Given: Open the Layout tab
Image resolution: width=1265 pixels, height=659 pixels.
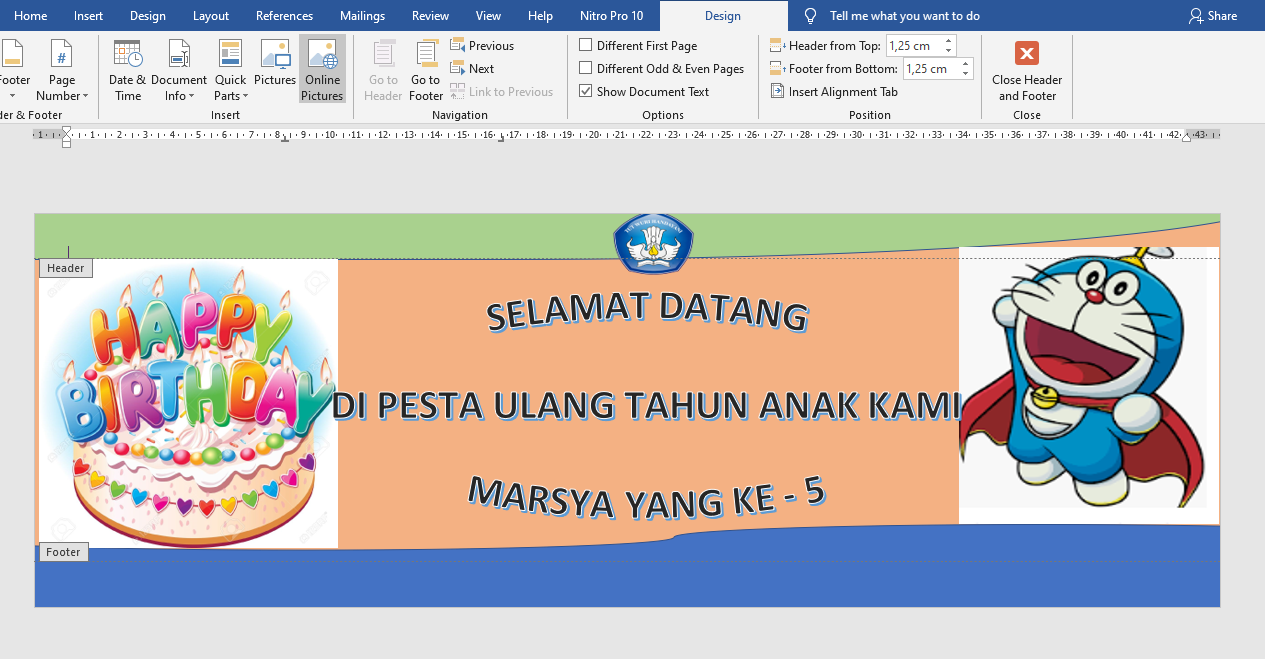Looking at the screenshot, I should point(211,16).
